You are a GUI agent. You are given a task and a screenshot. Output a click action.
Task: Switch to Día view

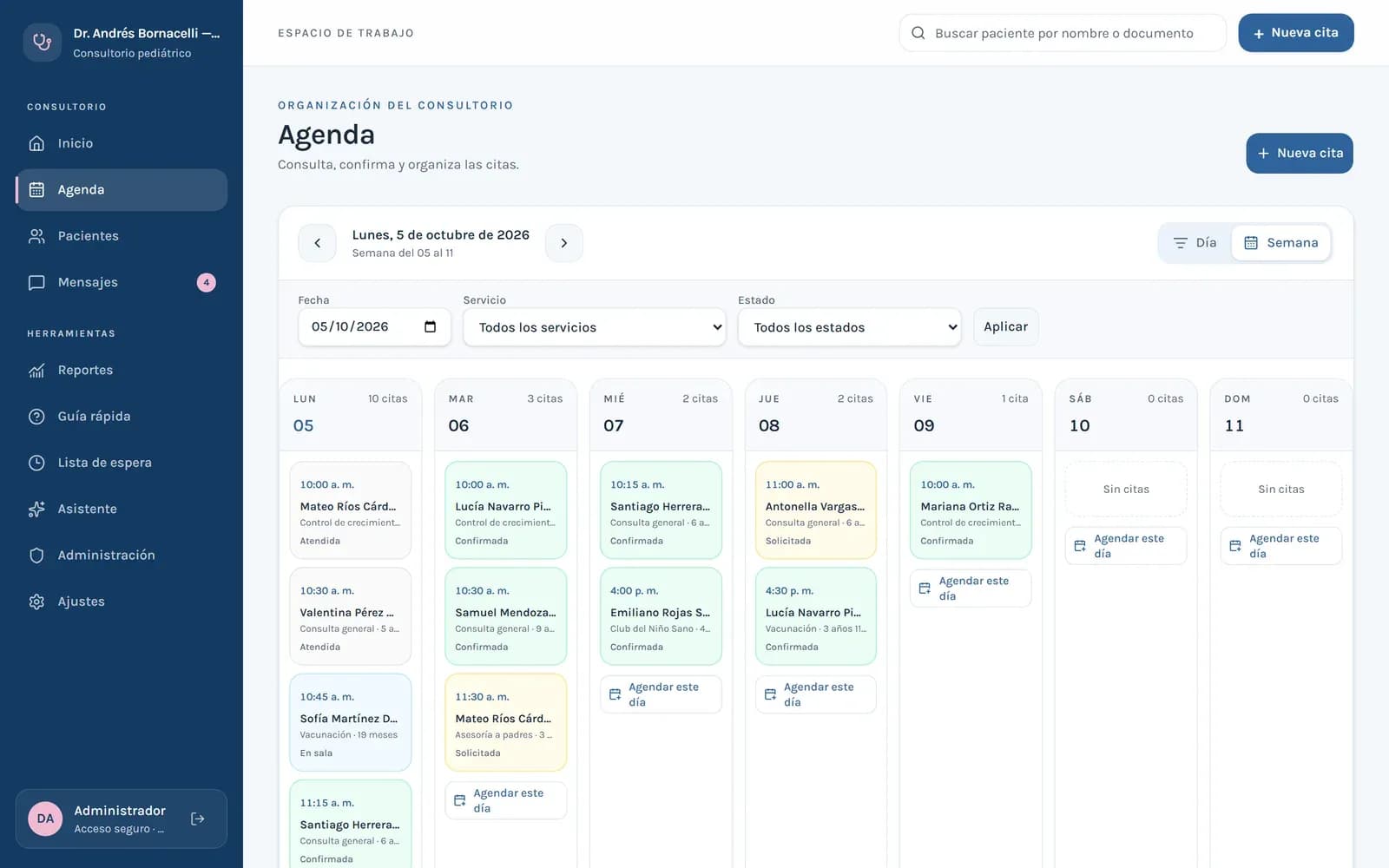pos(1195,243)
